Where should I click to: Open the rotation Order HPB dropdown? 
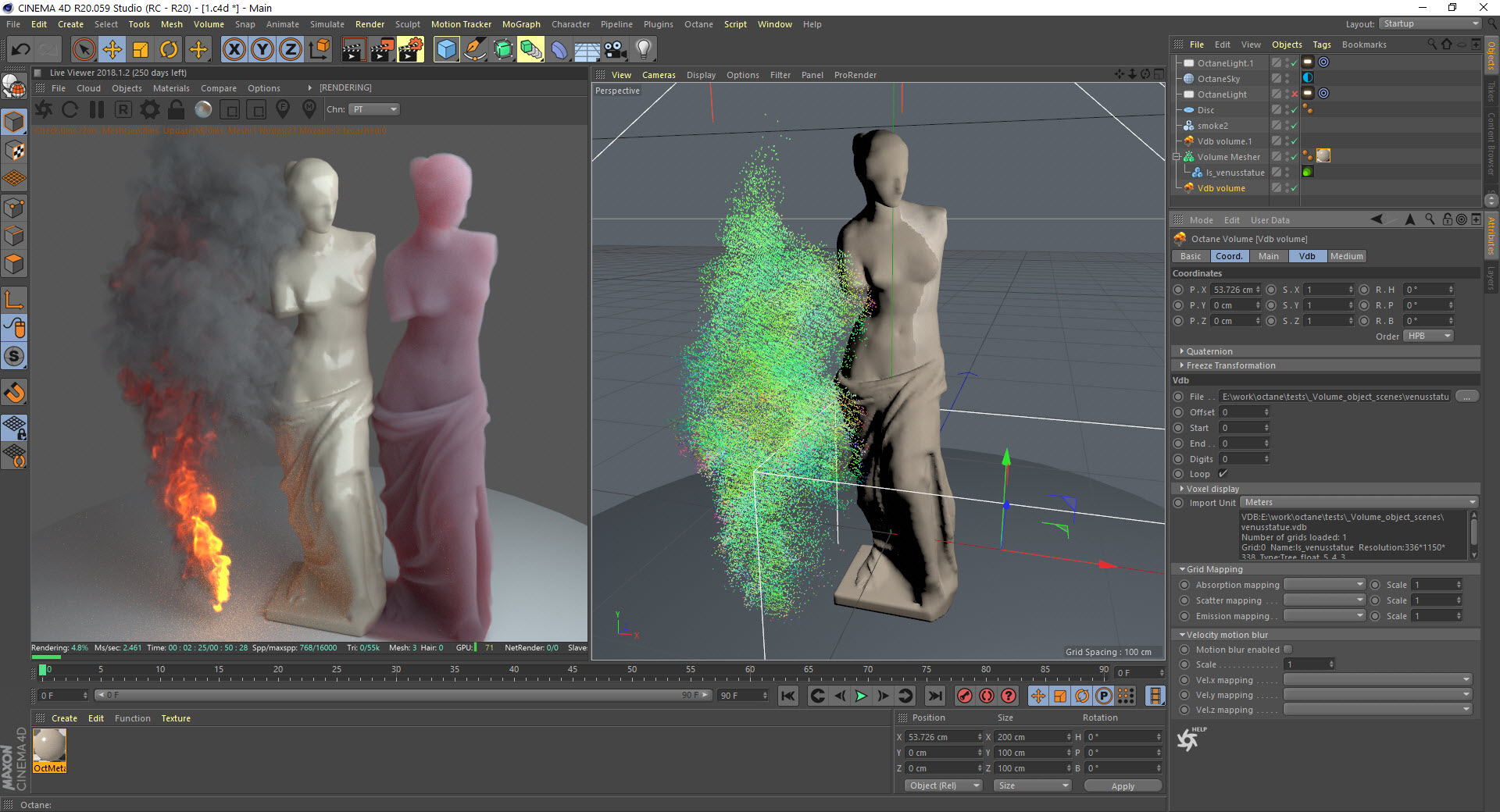(x=1429, y=337)
